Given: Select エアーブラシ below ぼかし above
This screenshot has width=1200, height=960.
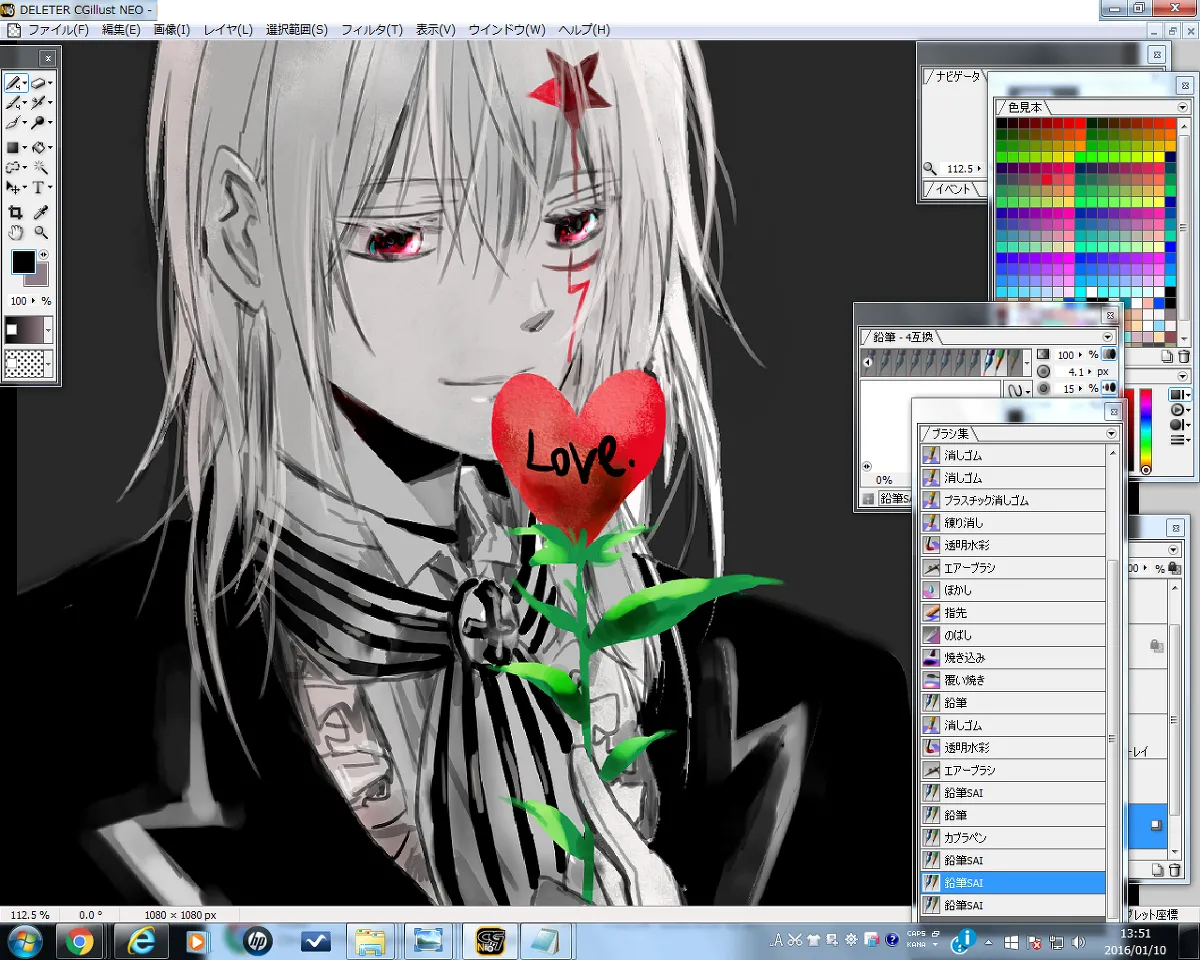Looking at the screenshot, I should coord(1013,568).
